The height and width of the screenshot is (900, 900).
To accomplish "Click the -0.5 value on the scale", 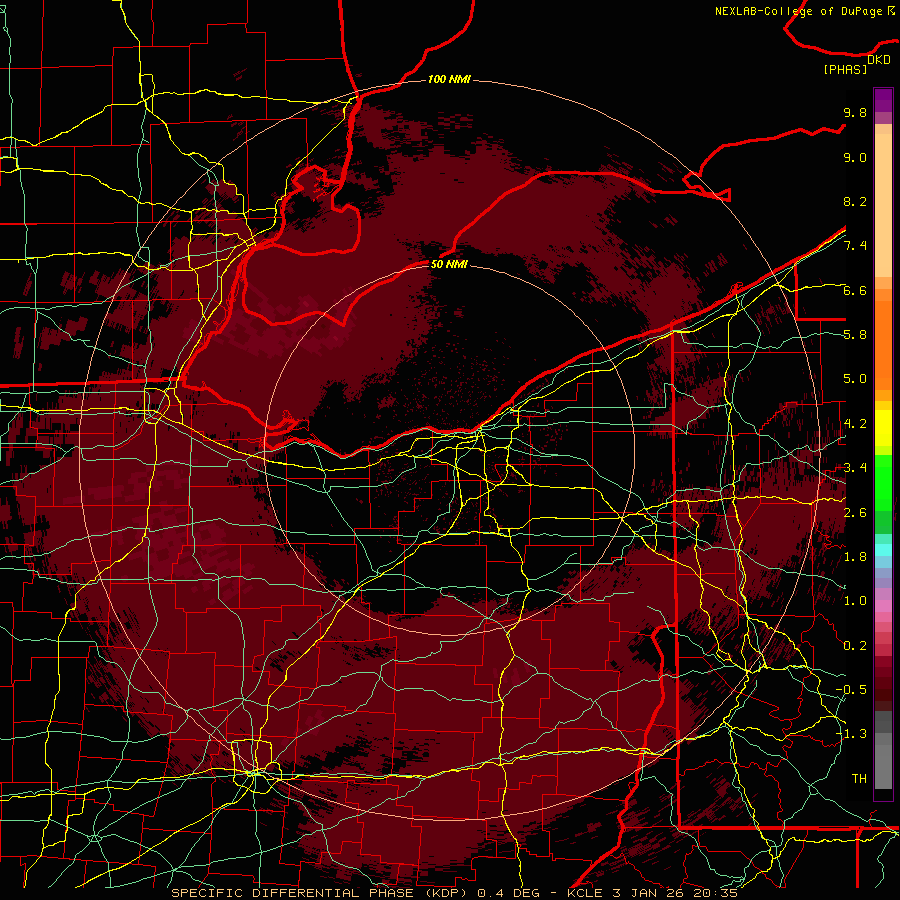I will (x=851, y=689).
